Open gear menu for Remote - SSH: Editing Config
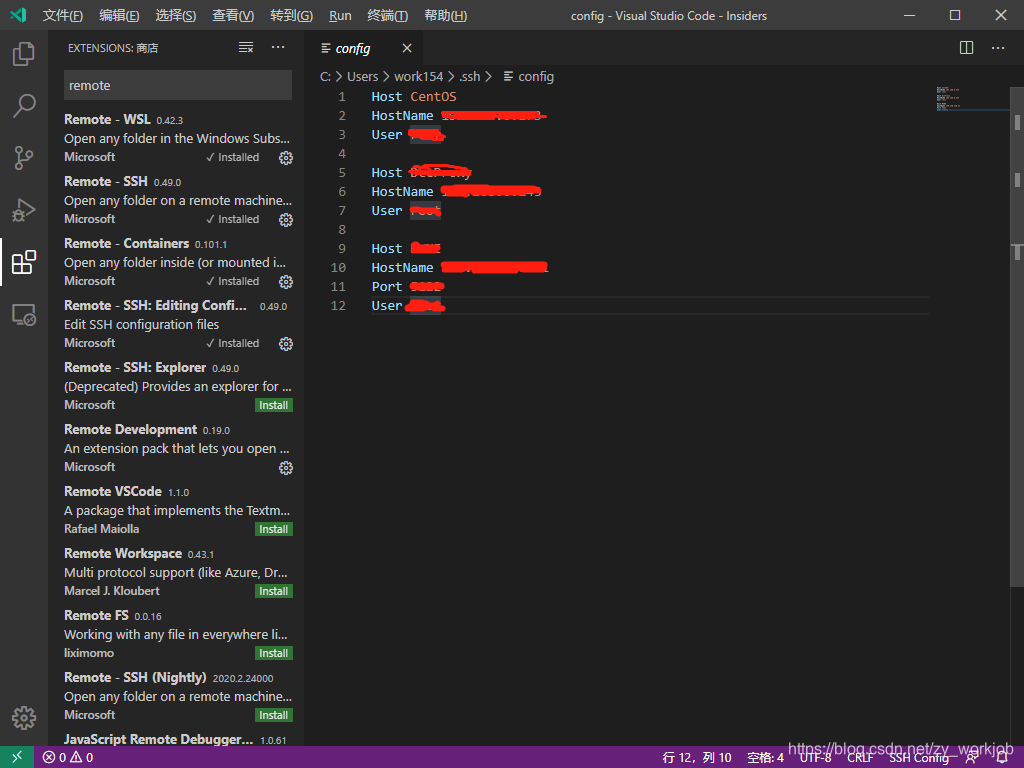Image resolution: width=1024 pixels, height=768 pixels. [285, 344]
